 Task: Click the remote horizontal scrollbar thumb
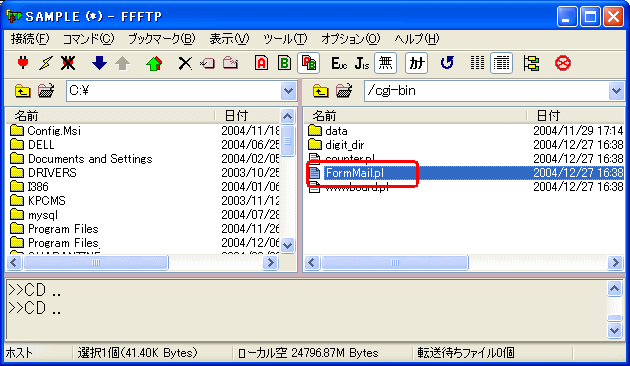click(395, 263)
